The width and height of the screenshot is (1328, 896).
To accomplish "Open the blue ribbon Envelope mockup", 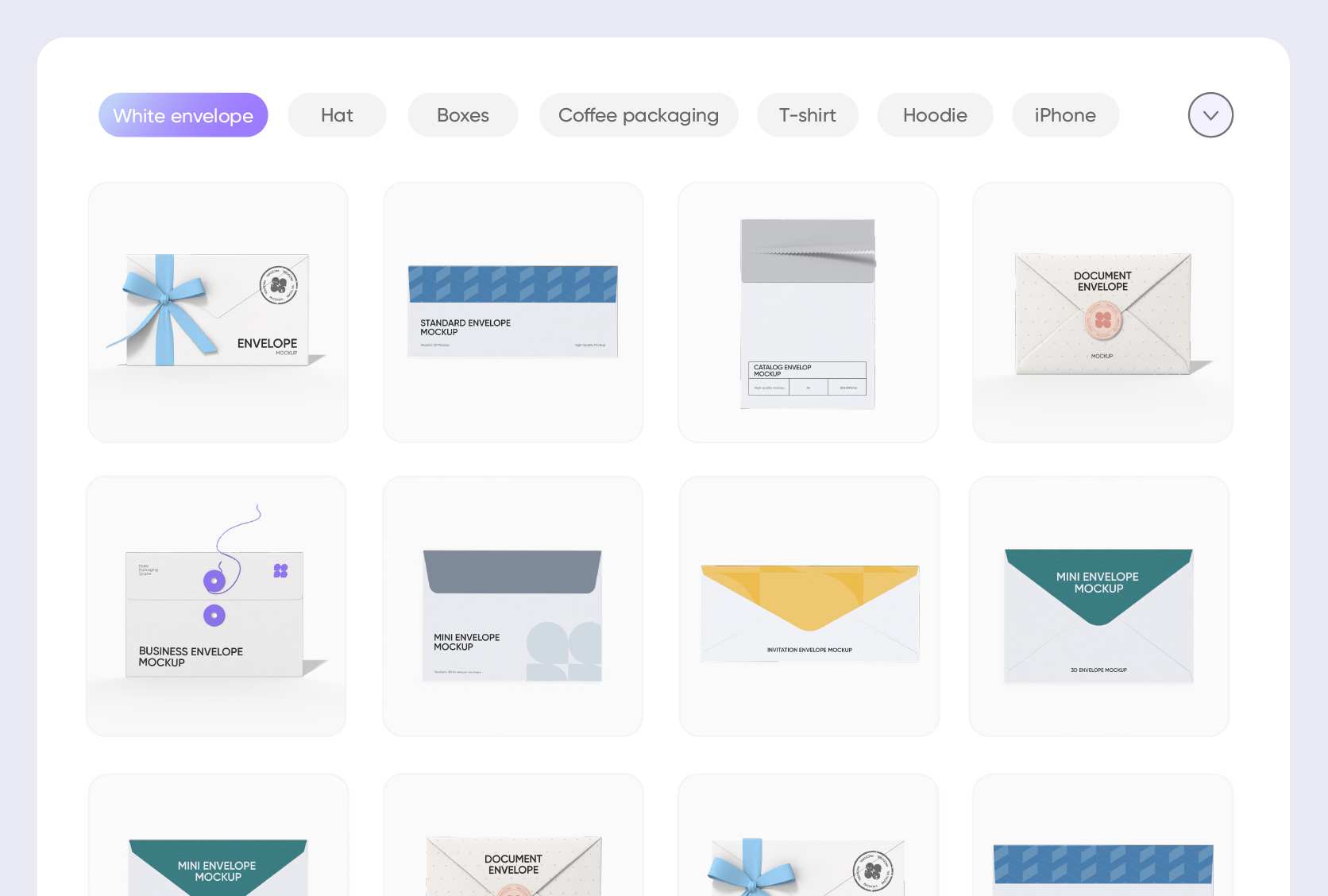I will click(x=218, y=312).
